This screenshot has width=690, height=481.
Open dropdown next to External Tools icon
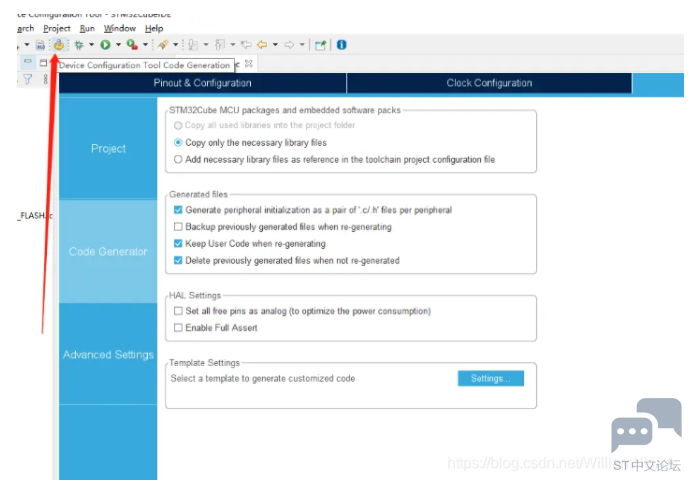(x=176, y=44)
